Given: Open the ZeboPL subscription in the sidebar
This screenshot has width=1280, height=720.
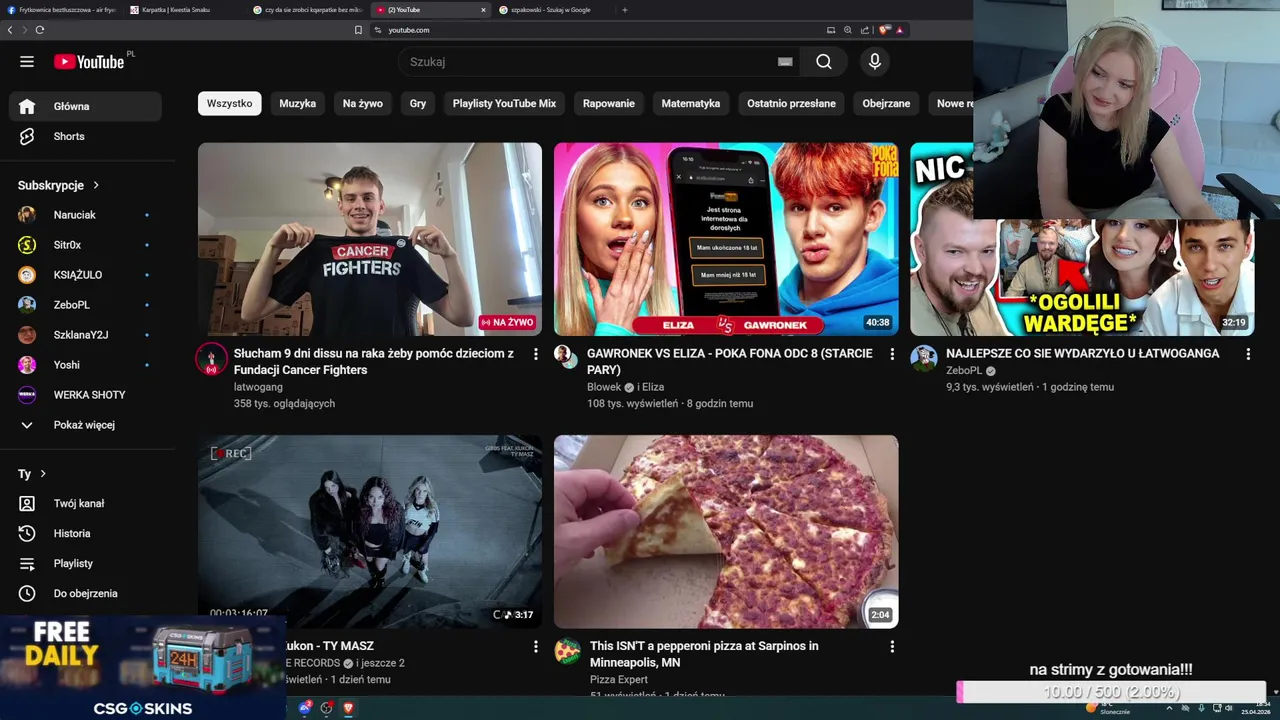Looking at the screenshot, I should tap(85, 305).
